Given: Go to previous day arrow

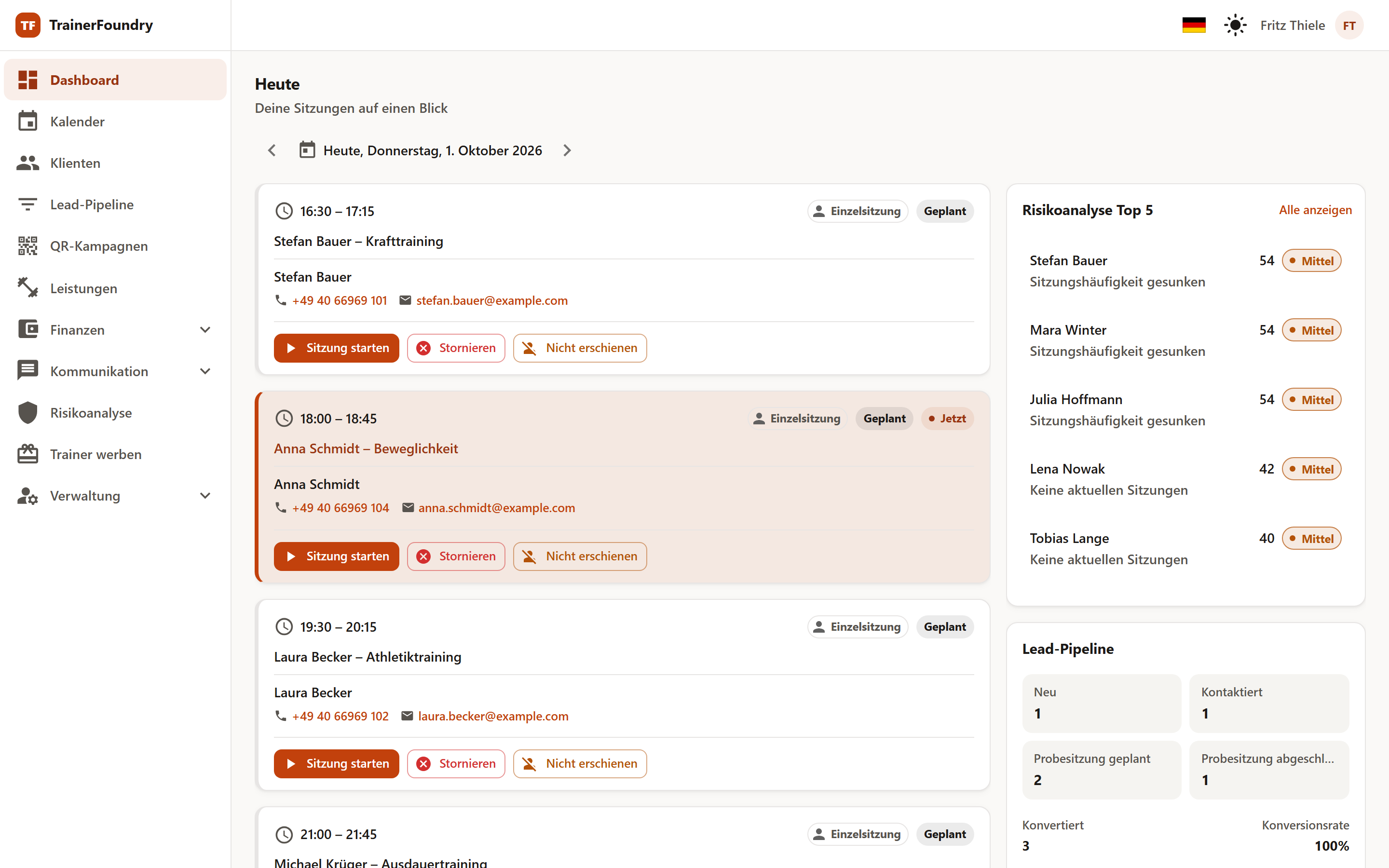Looking at the screenshot, I should click(272, 150).
